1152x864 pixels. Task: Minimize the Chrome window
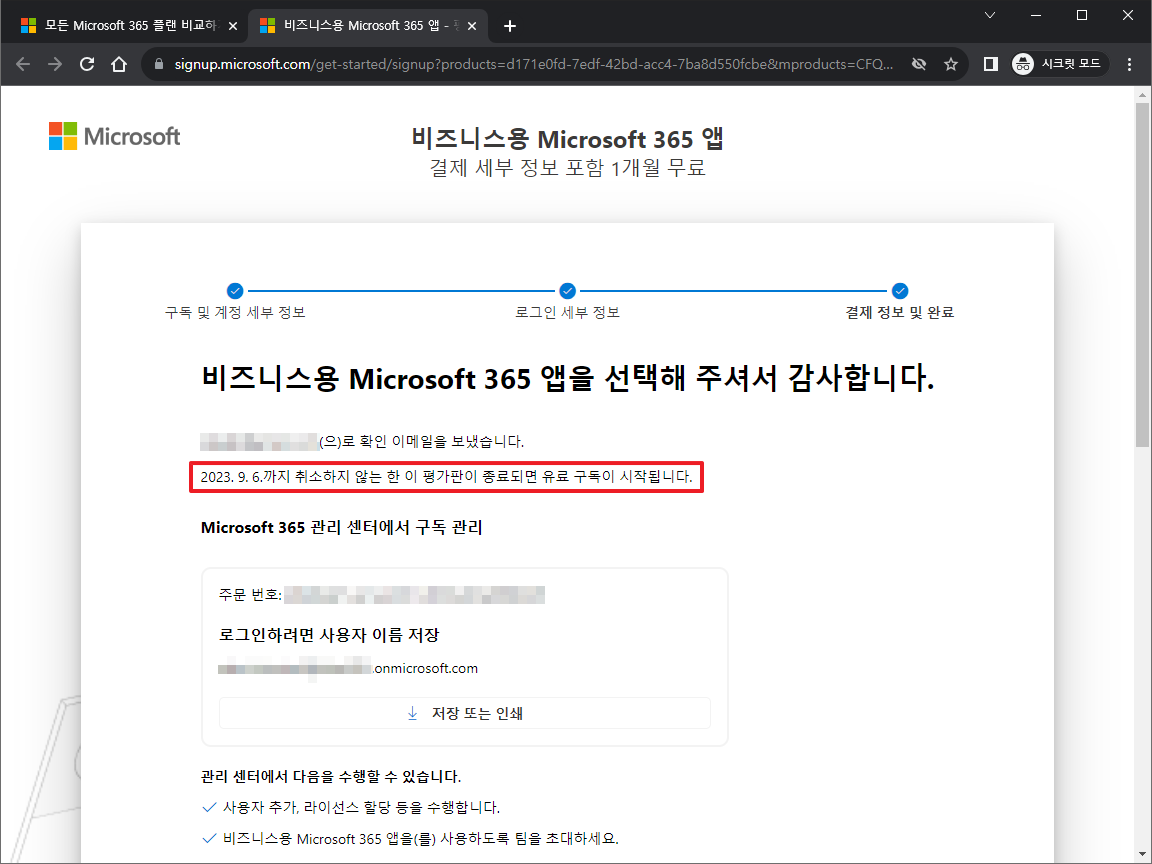[x=1036, y=15]
